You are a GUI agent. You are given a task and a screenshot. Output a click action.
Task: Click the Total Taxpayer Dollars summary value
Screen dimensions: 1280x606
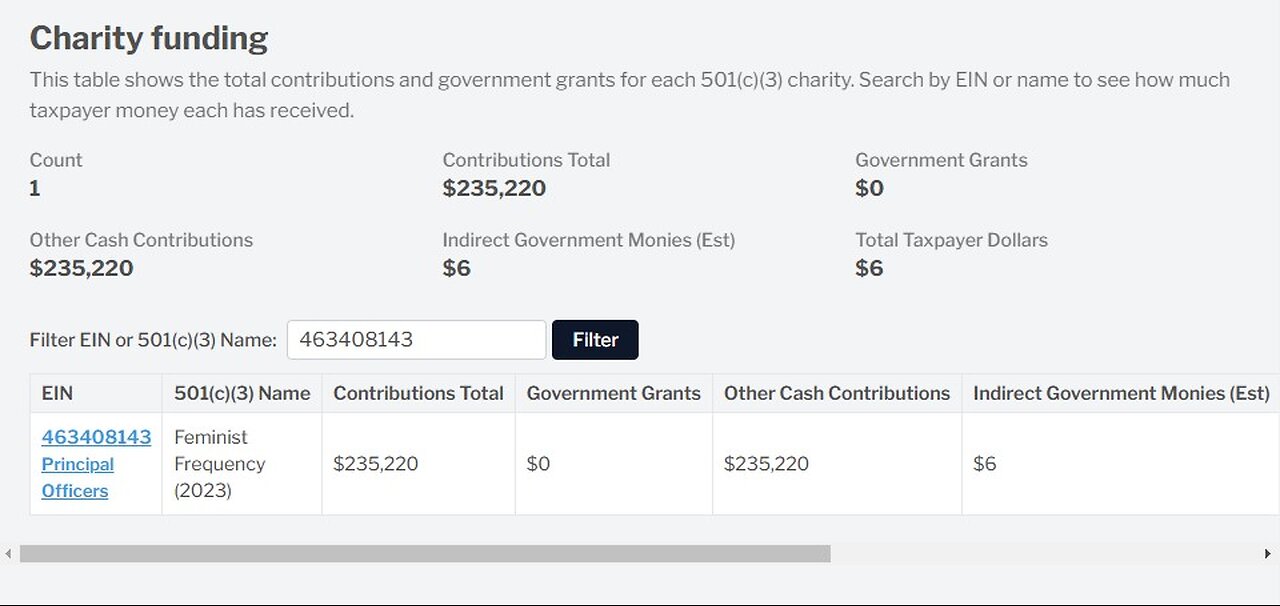coord(869,268)
